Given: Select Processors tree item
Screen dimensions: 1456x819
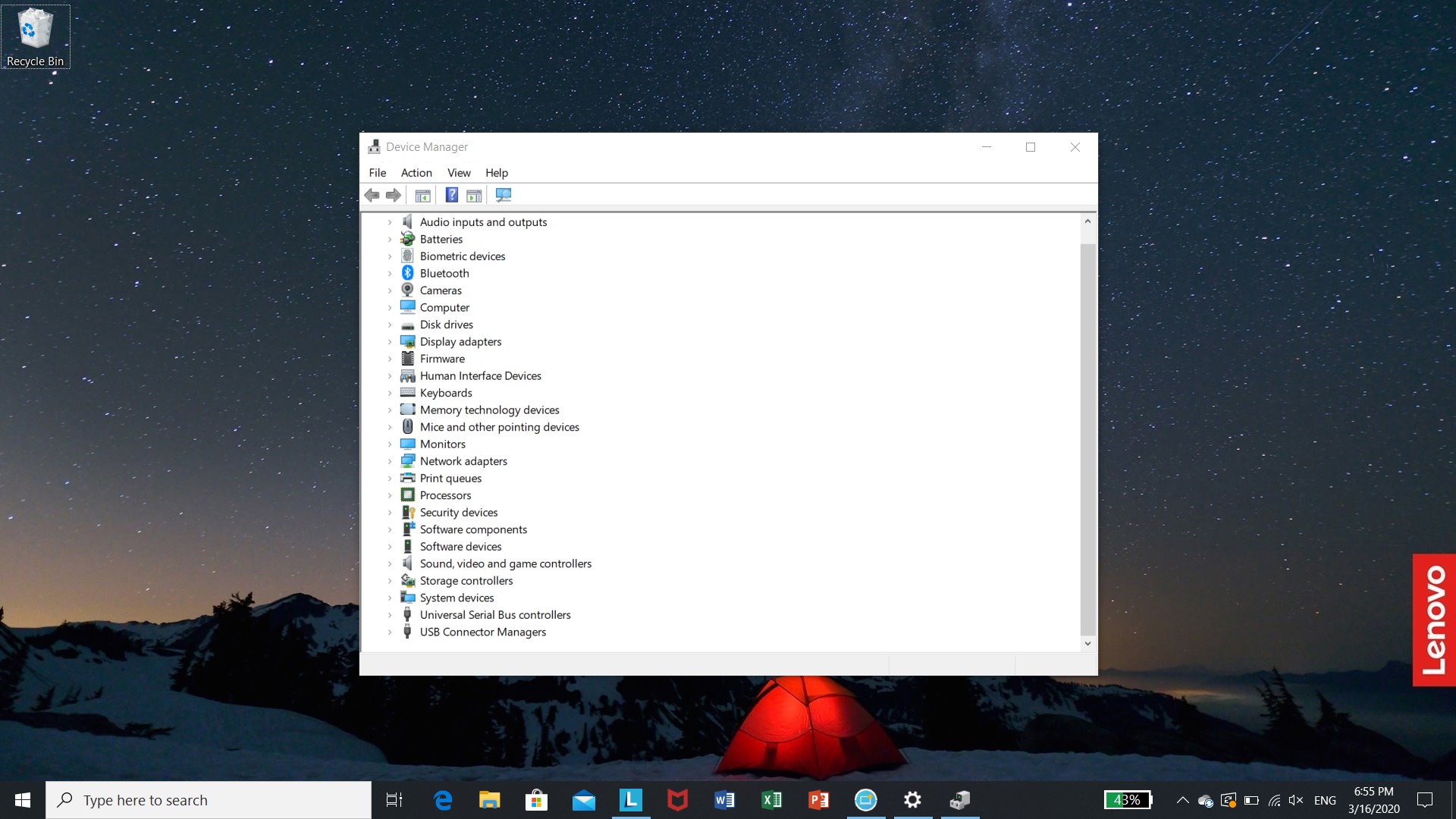Looking at the screenshot, I should click(445, 494).
